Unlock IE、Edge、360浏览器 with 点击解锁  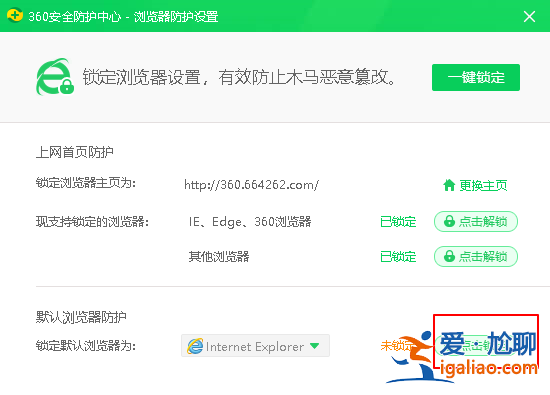476,221
